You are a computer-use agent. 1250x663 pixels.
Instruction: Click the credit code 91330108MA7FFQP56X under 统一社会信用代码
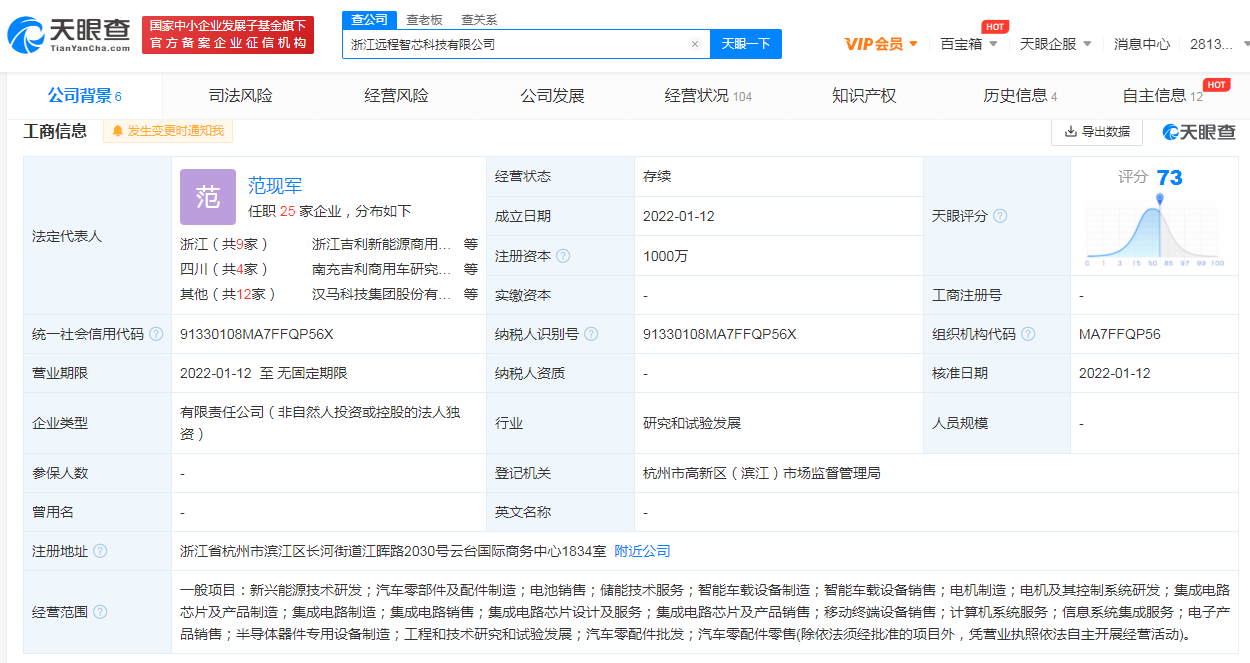click(x=257, y=334)
